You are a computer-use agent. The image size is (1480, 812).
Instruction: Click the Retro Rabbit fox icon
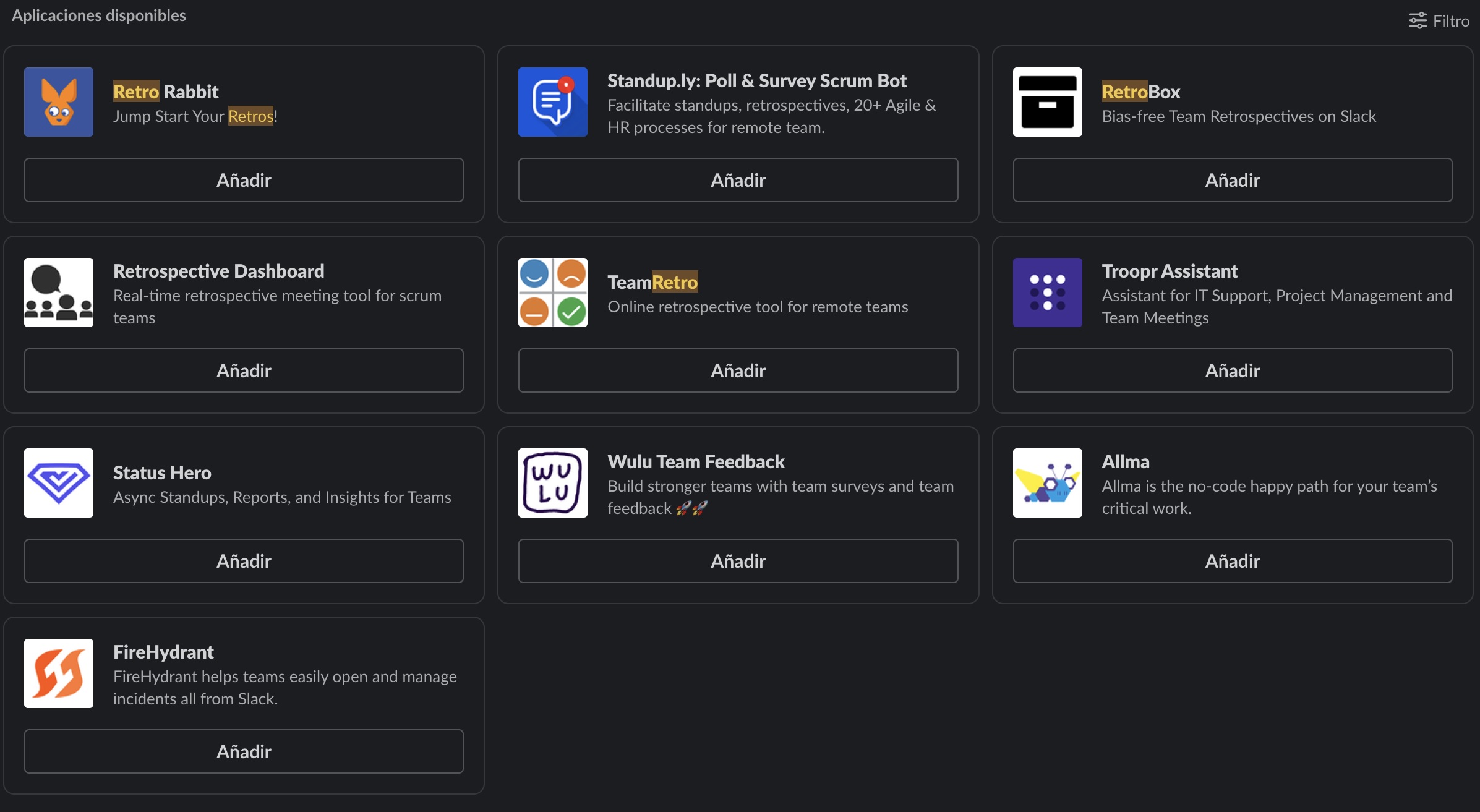click(x=59, y=102)
